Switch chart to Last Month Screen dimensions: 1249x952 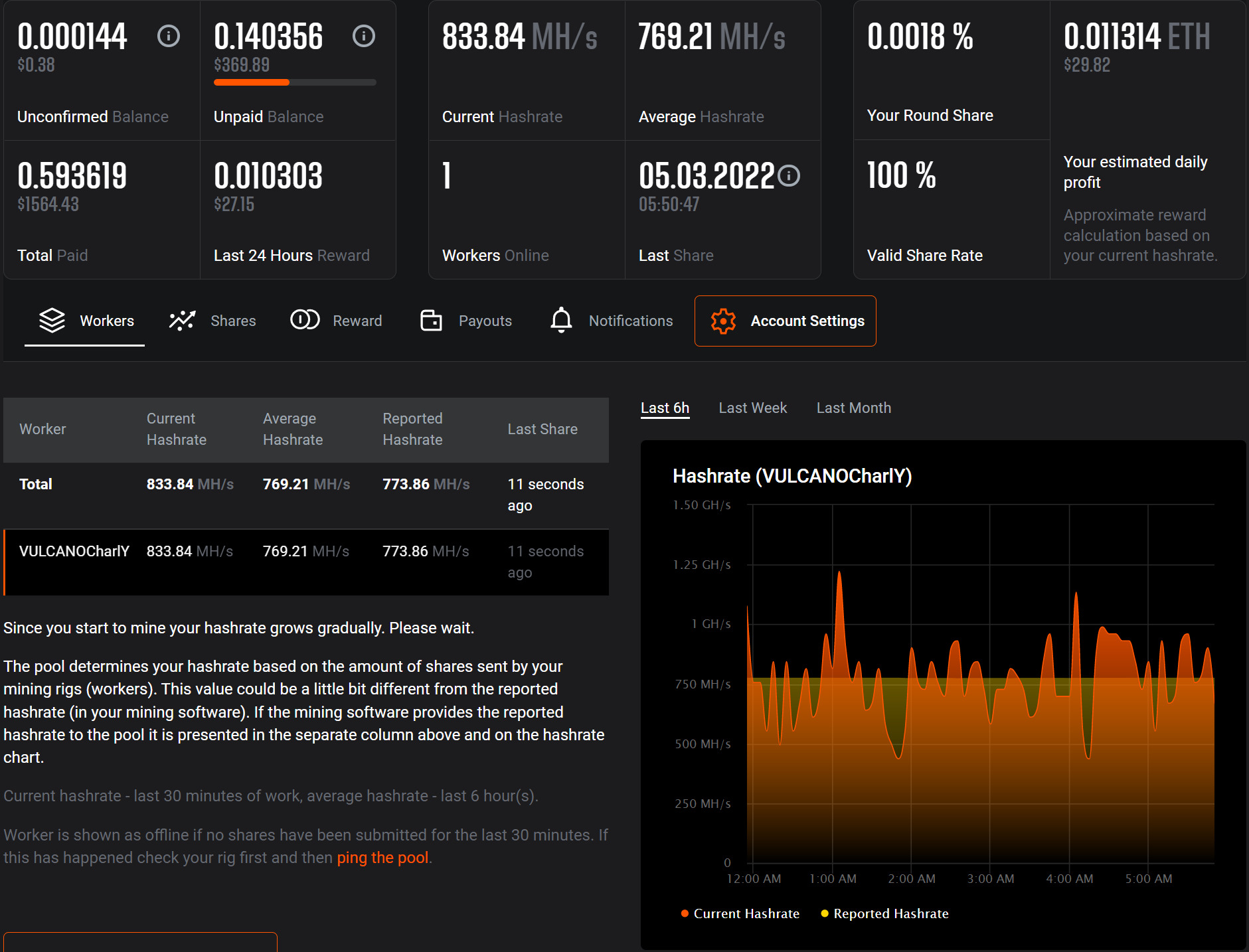click(854, 408)
